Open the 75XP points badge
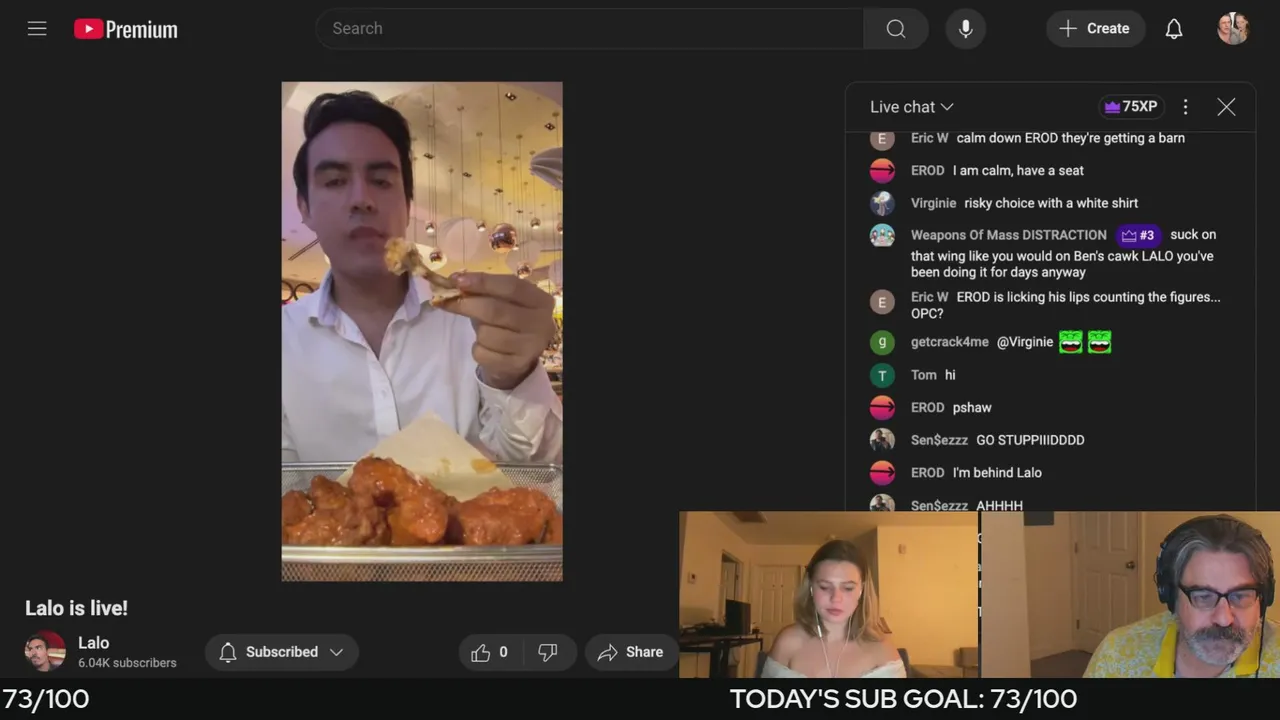 coord(1131,107)
